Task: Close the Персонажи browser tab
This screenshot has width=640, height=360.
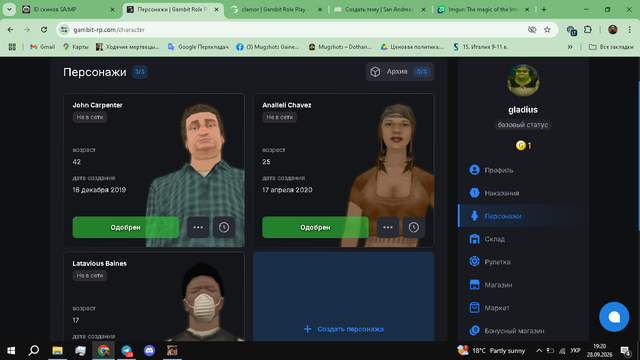Action: (x=216, y=9)
